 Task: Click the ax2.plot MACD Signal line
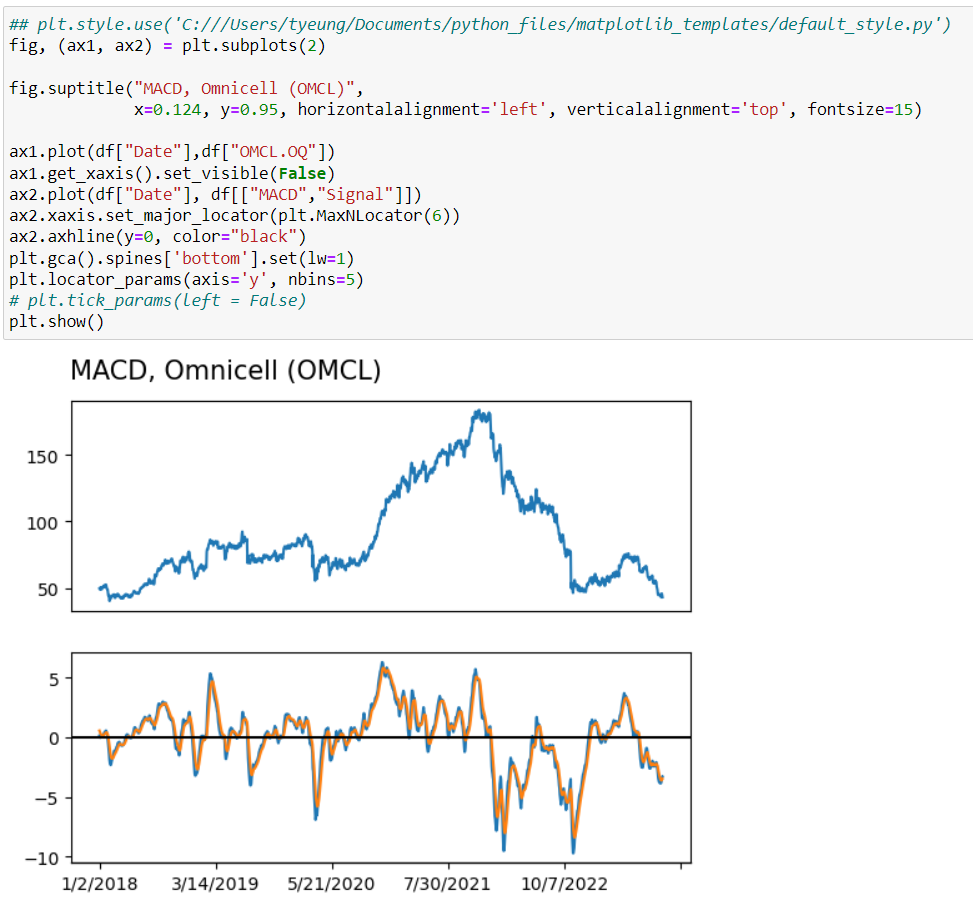[x=216, y=194]
